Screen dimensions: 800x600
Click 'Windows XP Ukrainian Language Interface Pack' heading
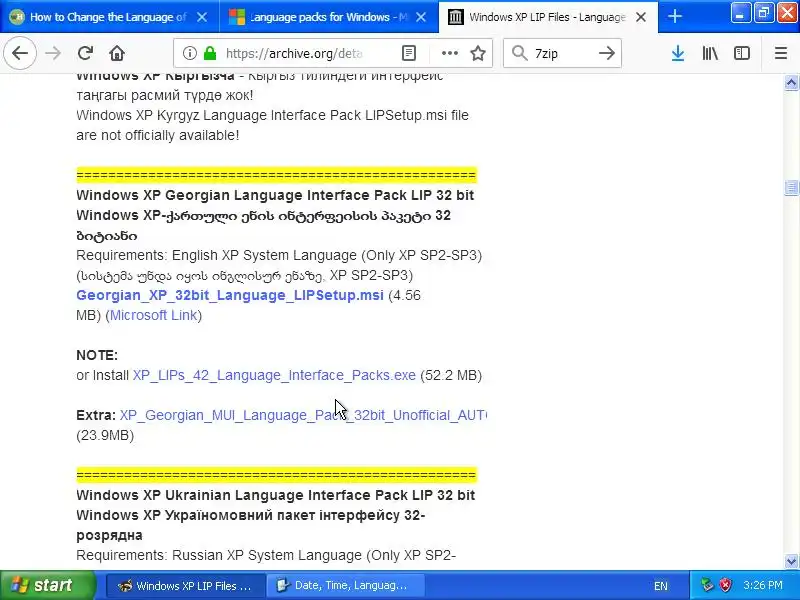tap(276, 495)
